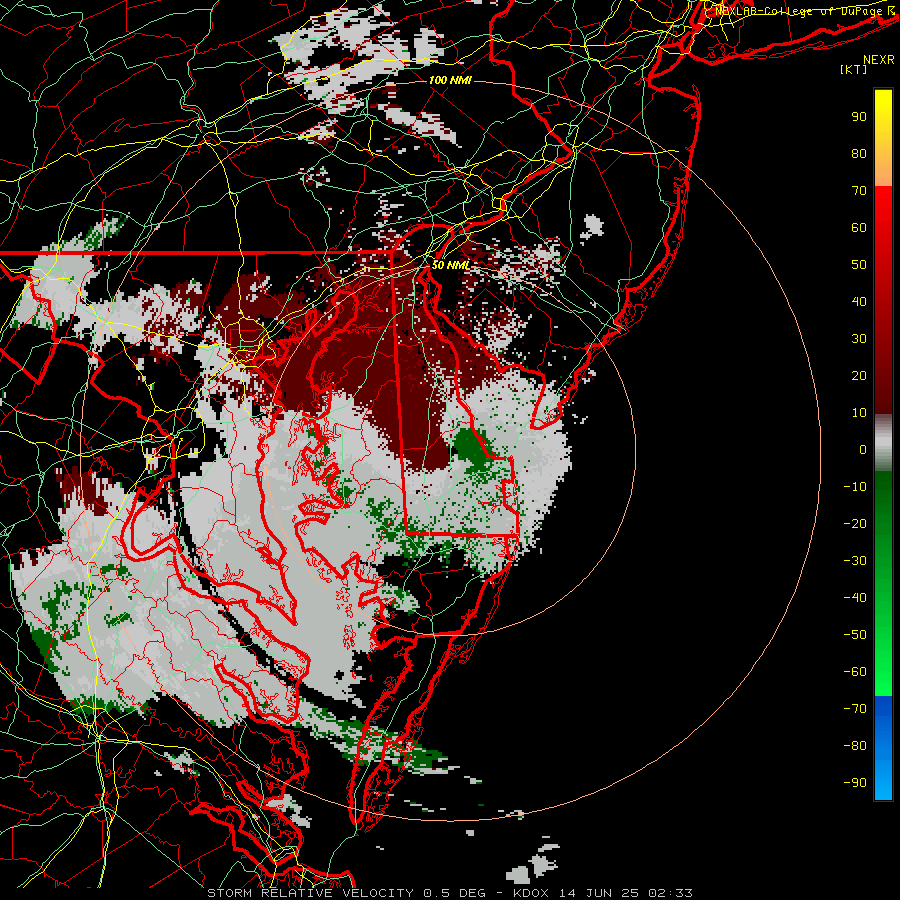Click the "50 NMI" range ring label
Viewport: 900px width, 900px height.
(451, 265)
